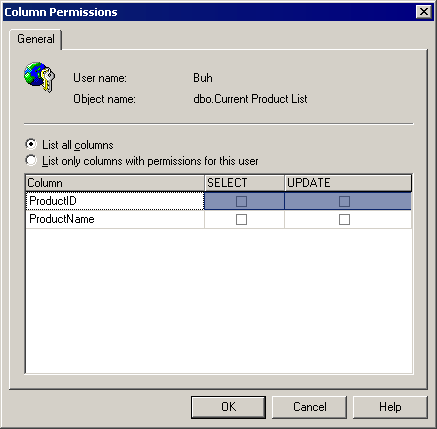Select the List all columns radio button
The width and height of the screenshot is (437, 429).
click(31, 144)
